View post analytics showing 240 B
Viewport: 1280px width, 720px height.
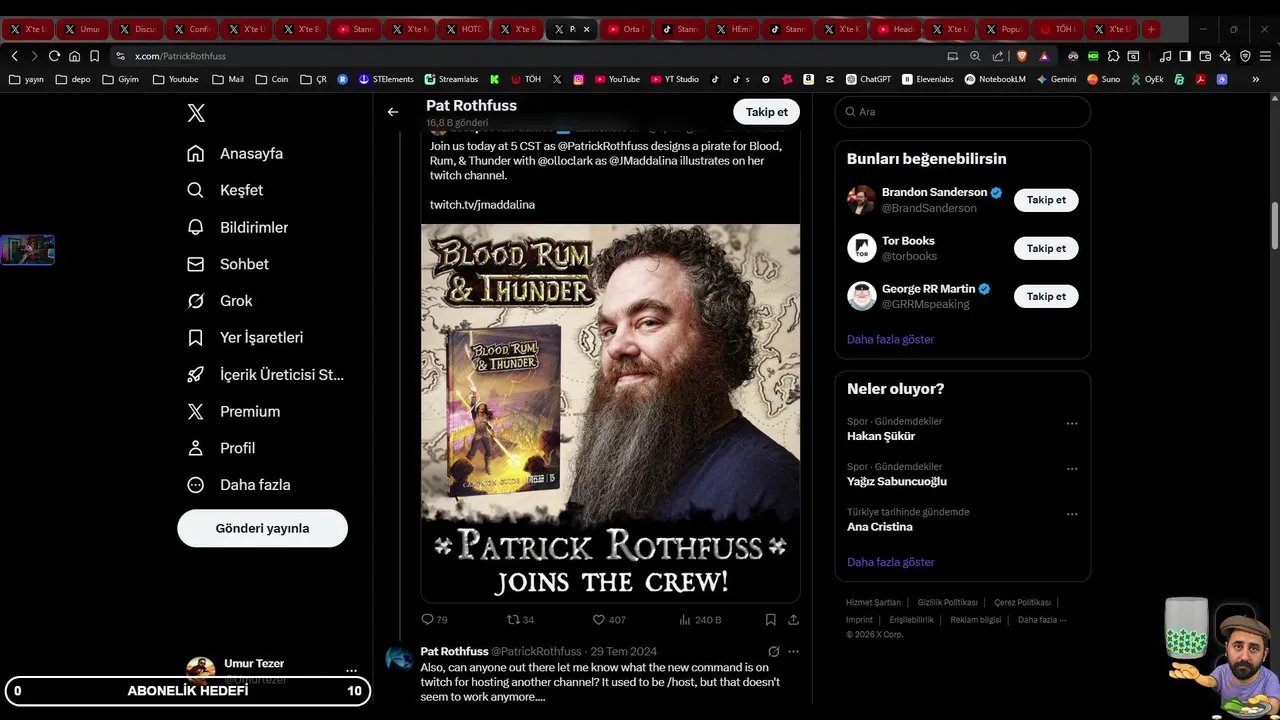click(x=700, y=620)
